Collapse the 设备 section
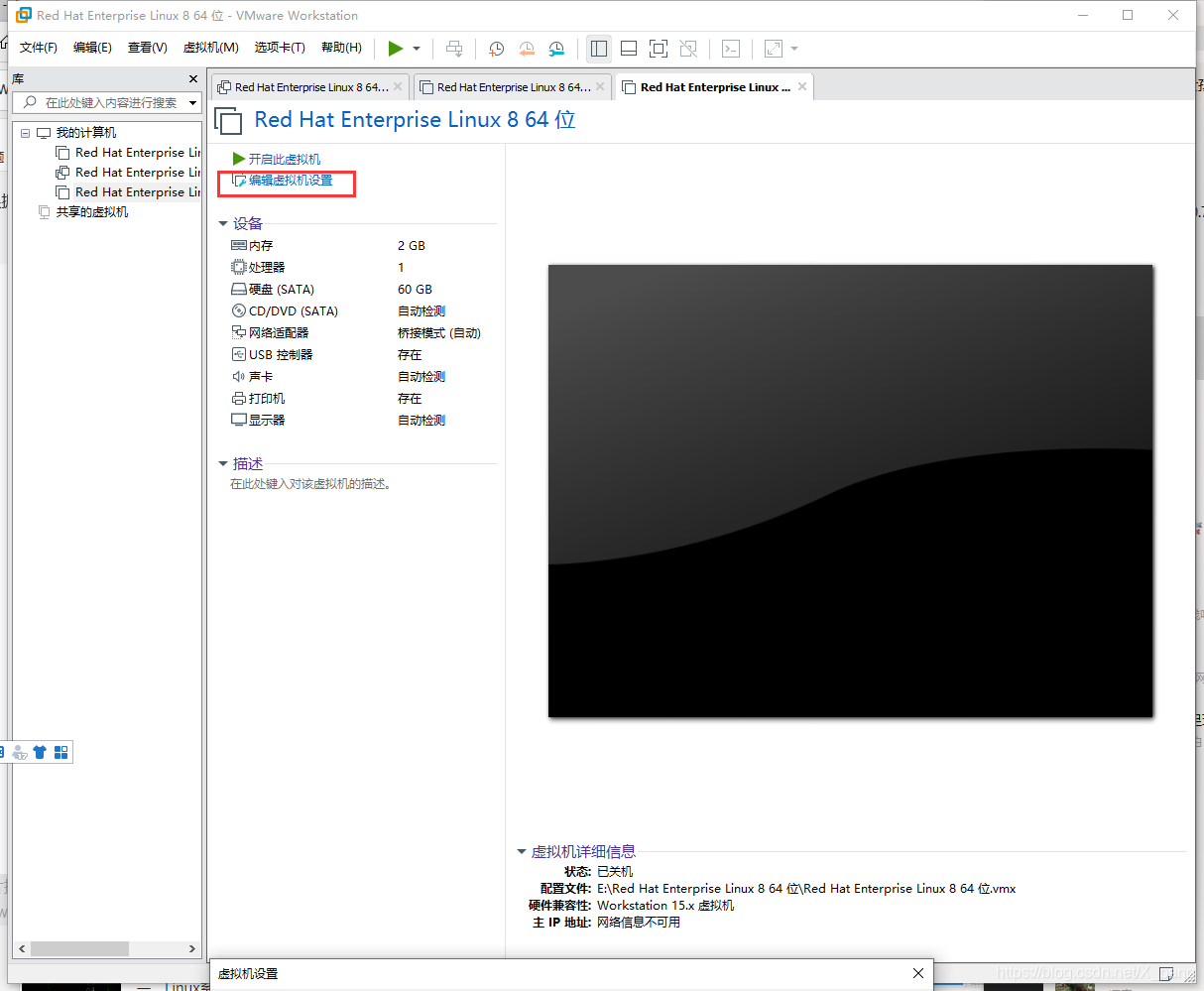Screen dimensions: 1204x991 point(223,224)
